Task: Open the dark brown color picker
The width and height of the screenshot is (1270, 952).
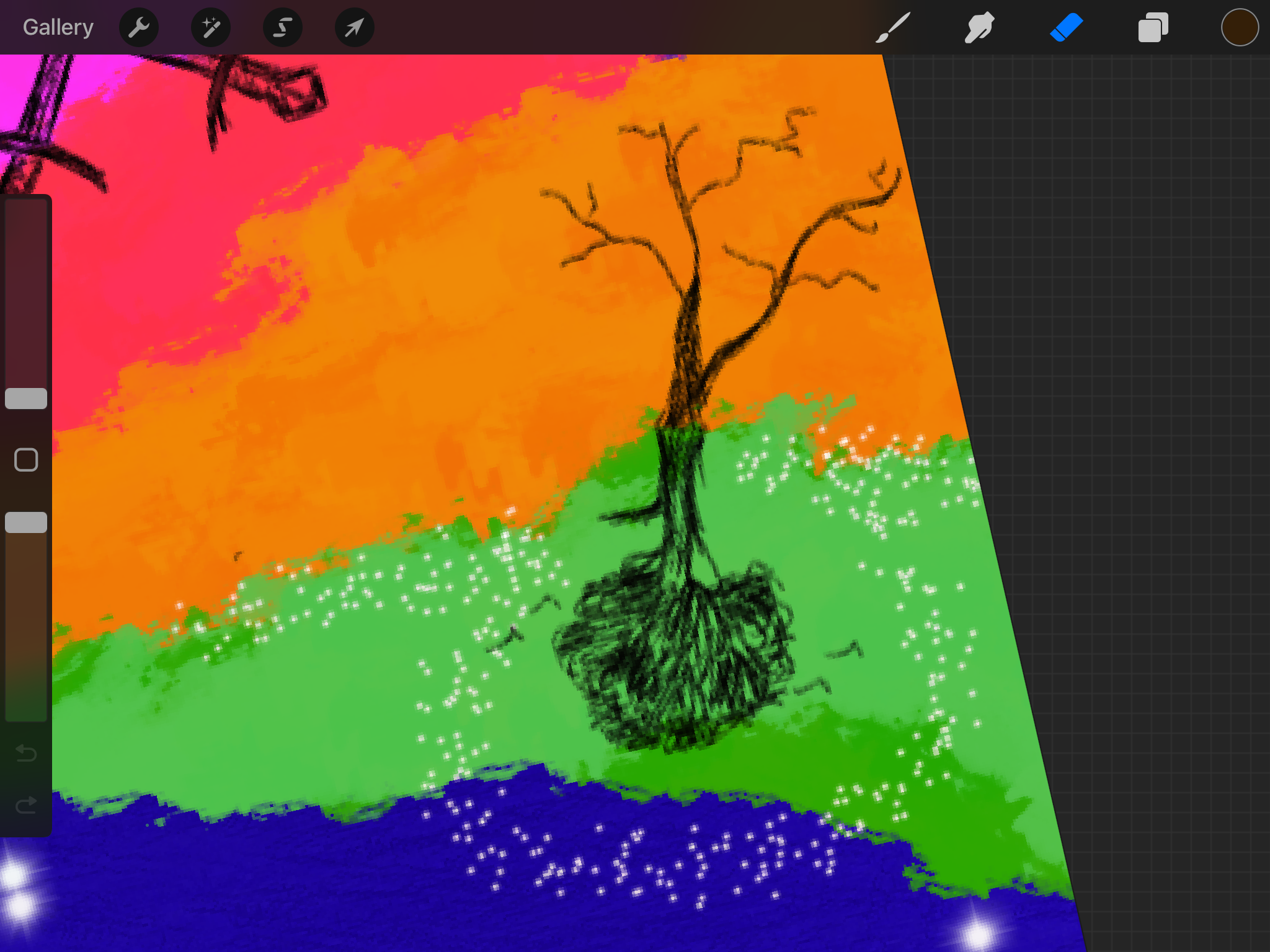Action: (x=1239, y=28)
